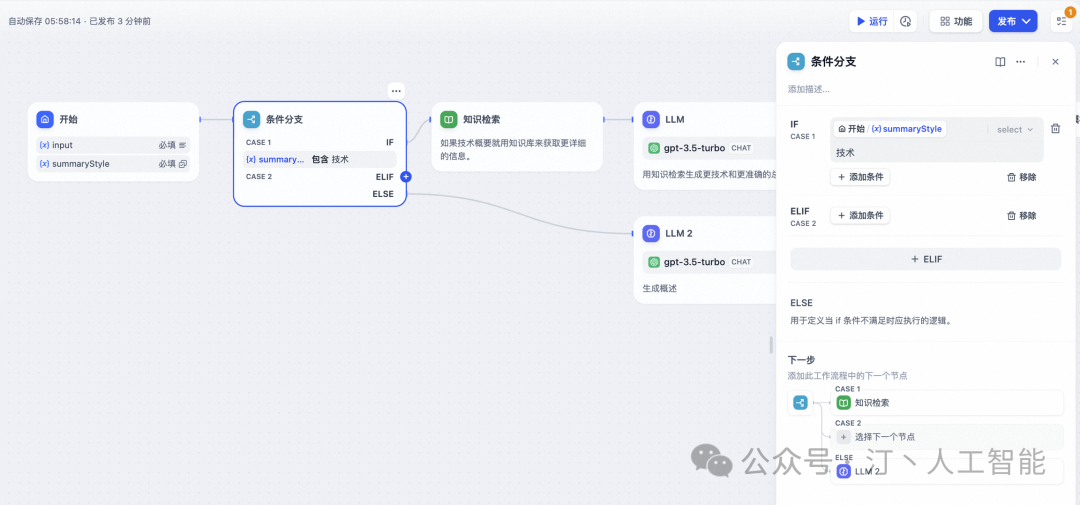Open LLM 2 in next step ELSE

pyautogui.click(x=946, y=471)
